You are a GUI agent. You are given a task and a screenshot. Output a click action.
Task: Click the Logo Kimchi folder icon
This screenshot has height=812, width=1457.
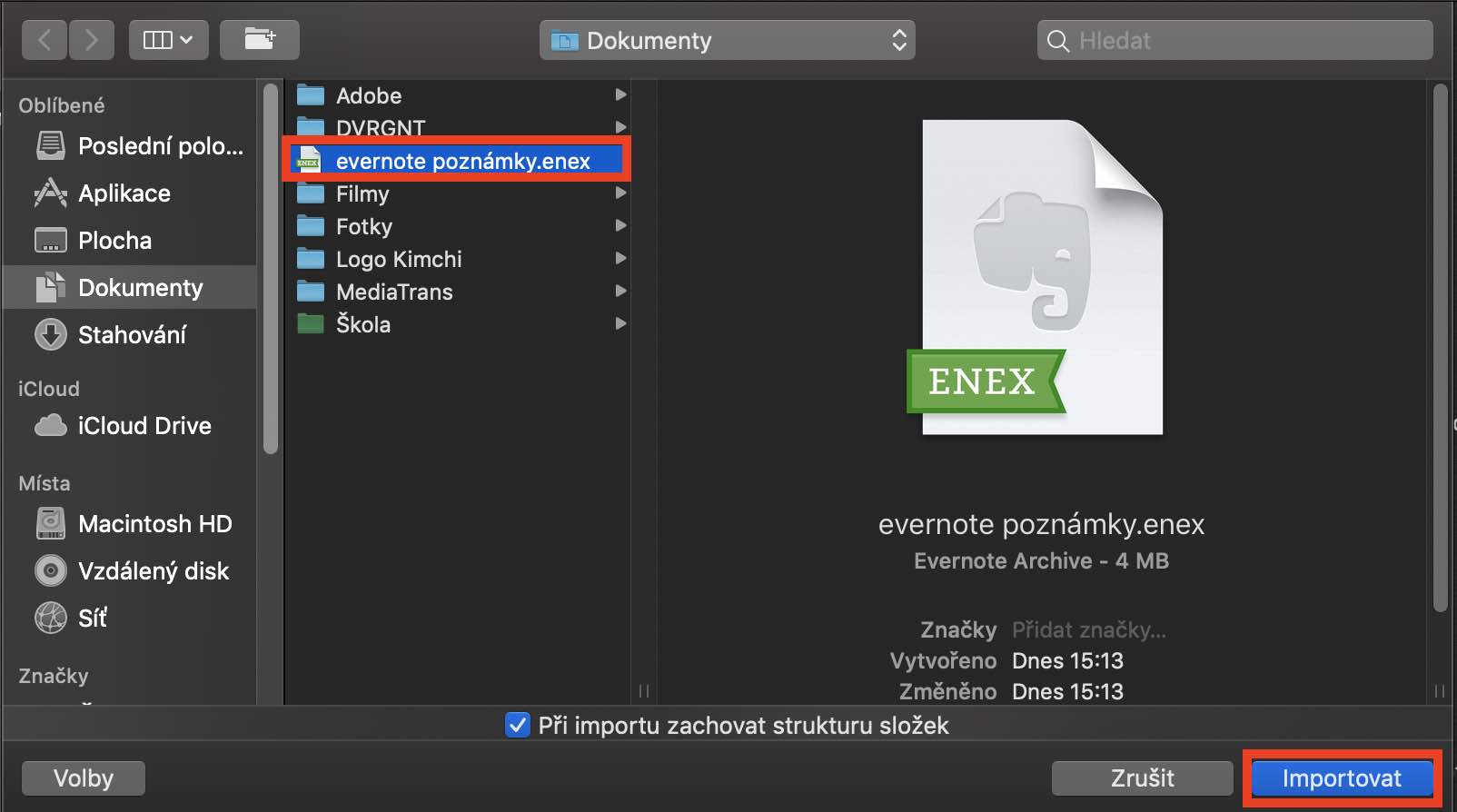(x=311, y=258)
